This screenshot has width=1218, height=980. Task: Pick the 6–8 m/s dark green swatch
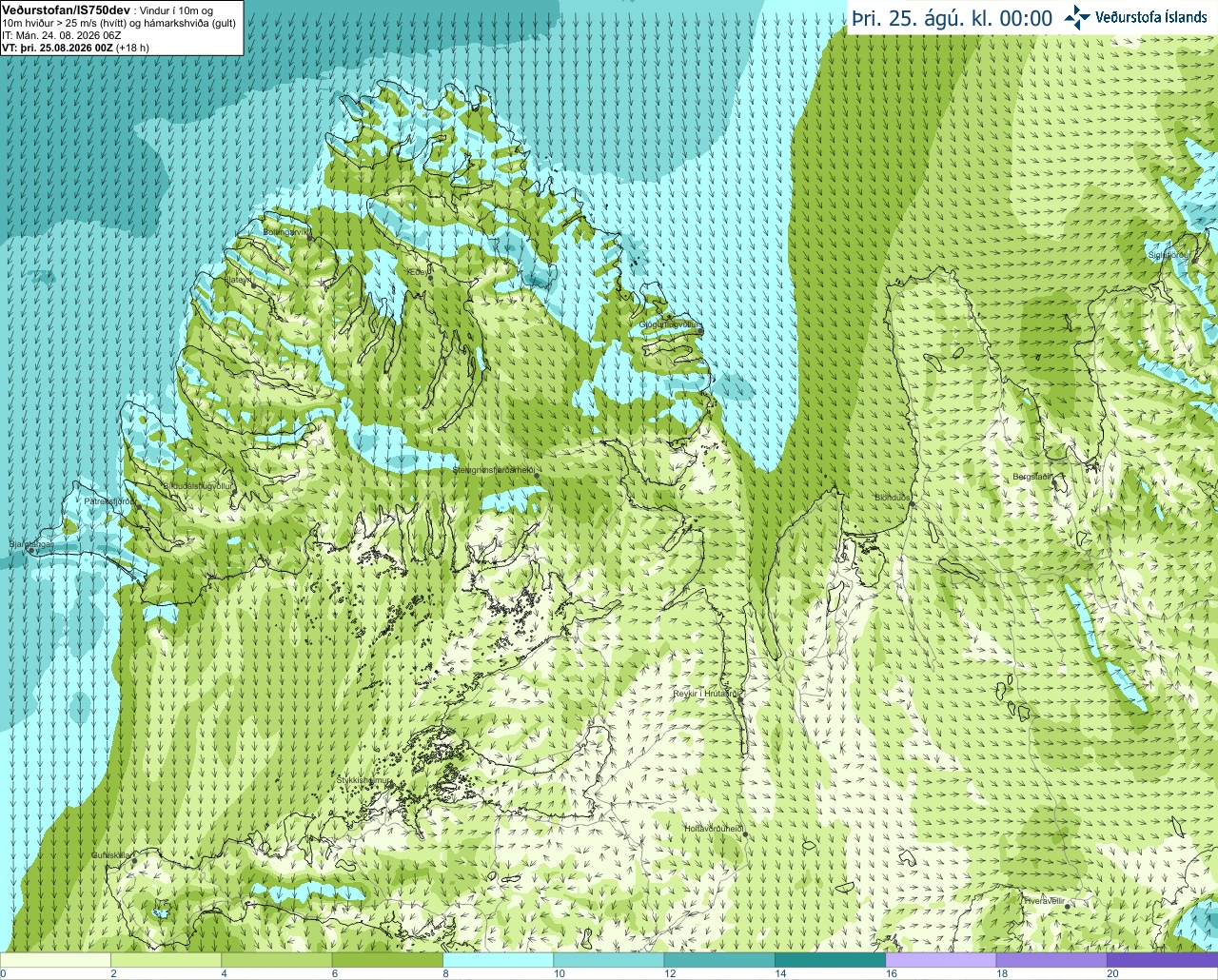point(386,960)
